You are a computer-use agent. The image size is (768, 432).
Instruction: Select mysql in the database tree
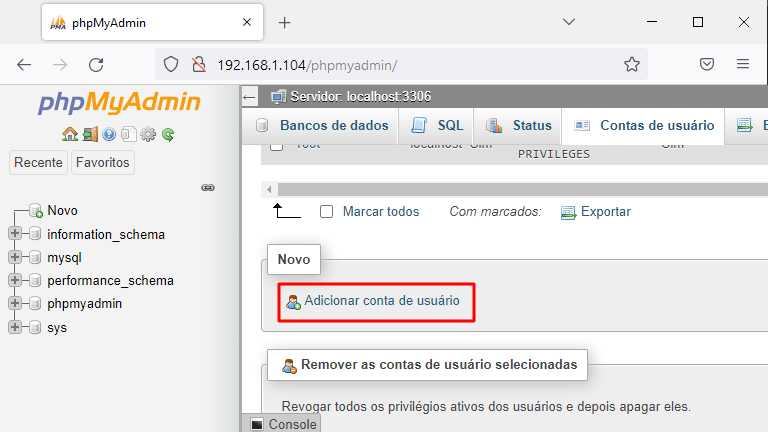(64, 258)
